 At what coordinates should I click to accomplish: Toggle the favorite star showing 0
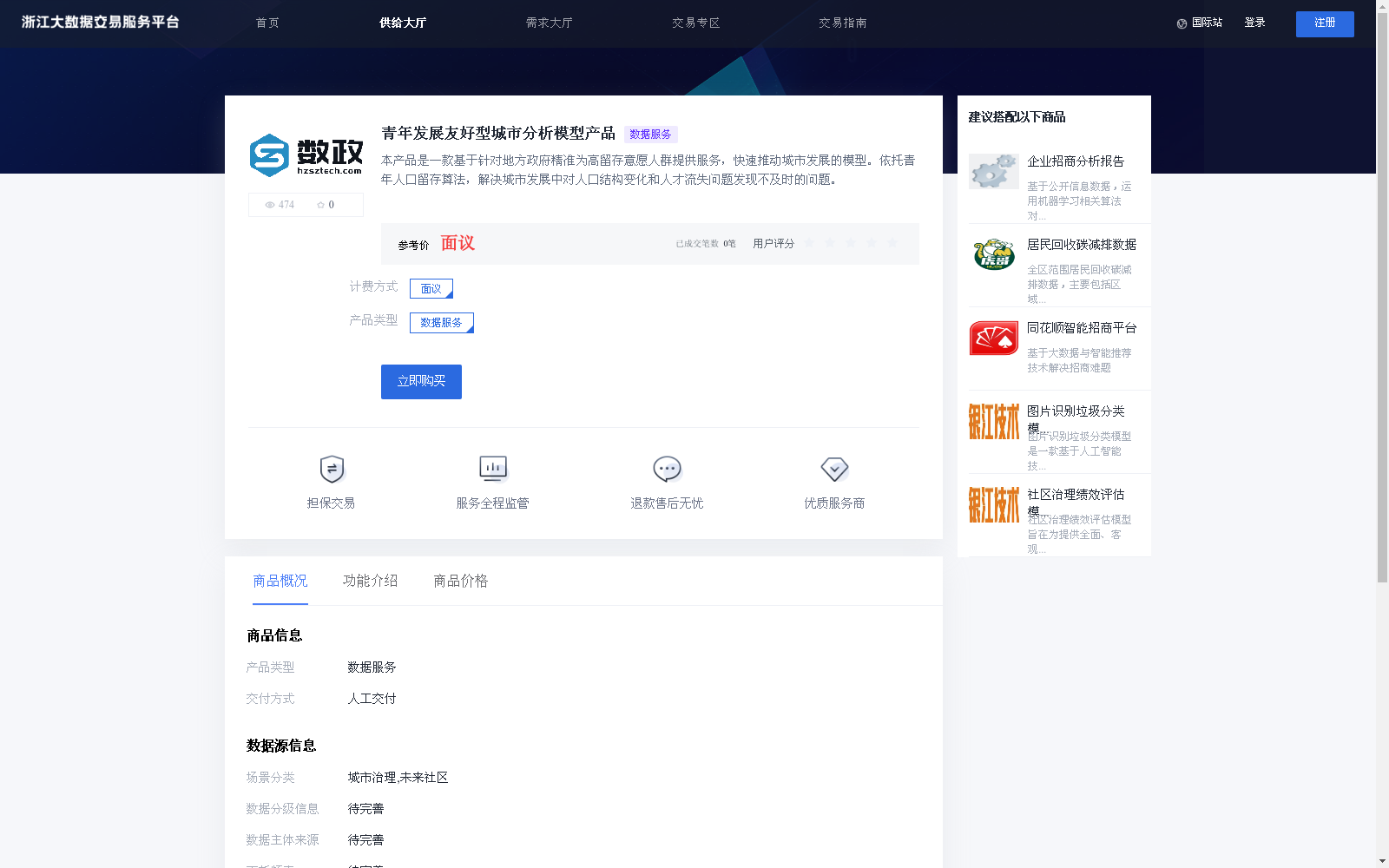pos(320,205)
